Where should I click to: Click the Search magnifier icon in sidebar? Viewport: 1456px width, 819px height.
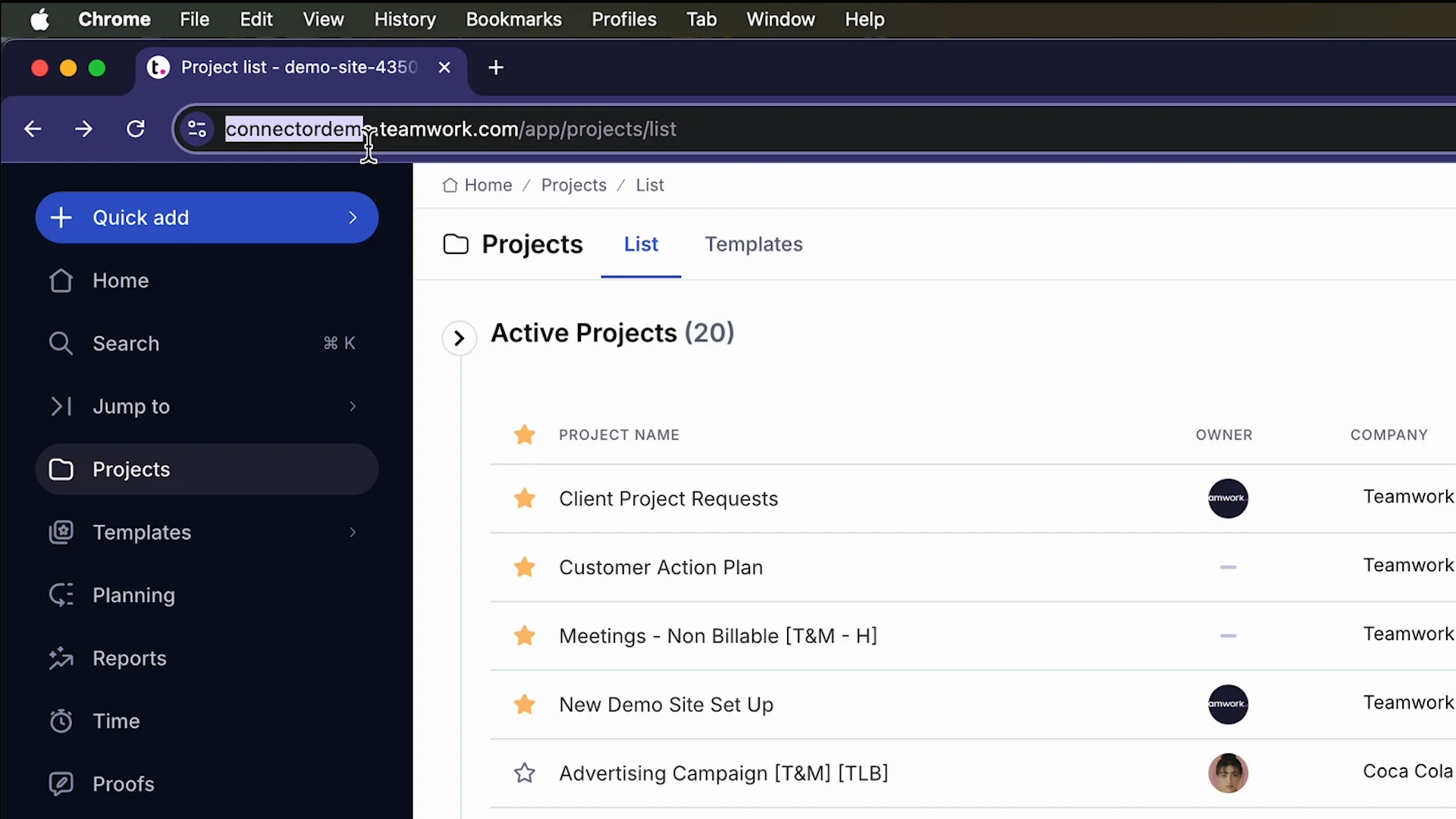(x=61, y=344)
